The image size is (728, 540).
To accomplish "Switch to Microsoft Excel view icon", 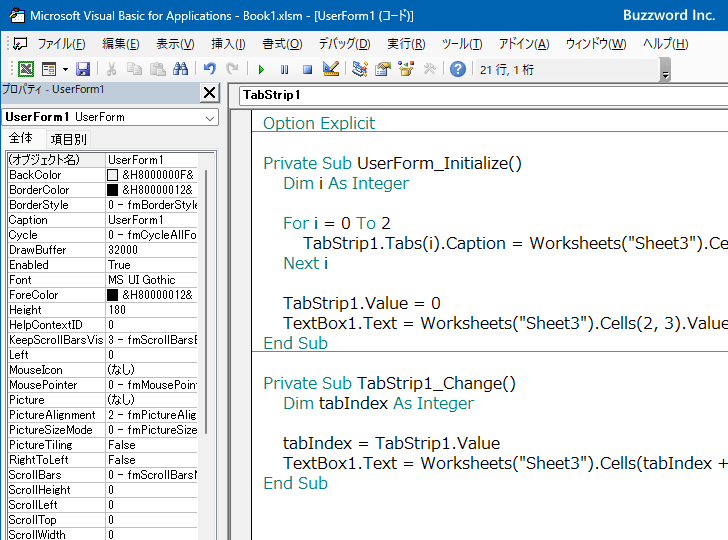I will tap(26, 70).
